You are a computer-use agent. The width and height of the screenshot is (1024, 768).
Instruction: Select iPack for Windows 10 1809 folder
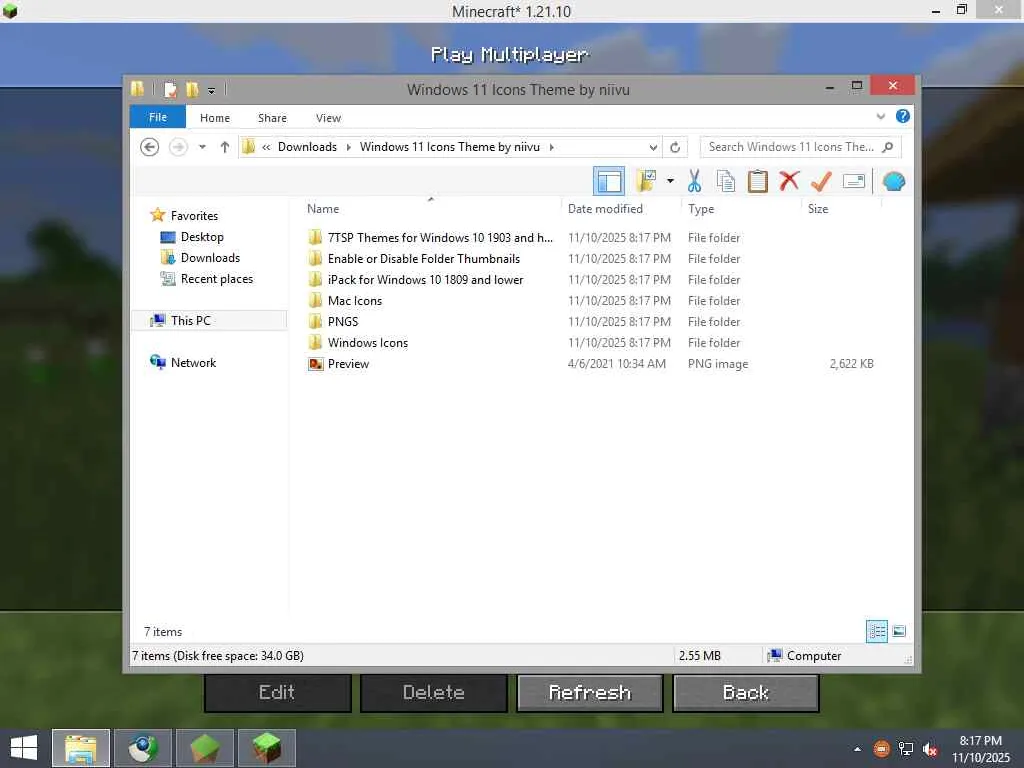(x=425, y=280)
